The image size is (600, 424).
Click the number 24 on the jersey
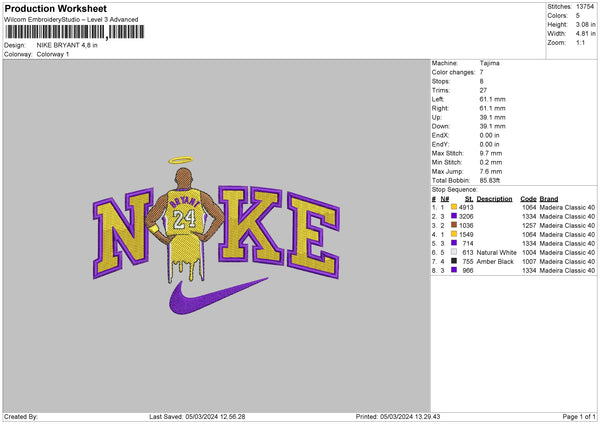pos(184,219)
